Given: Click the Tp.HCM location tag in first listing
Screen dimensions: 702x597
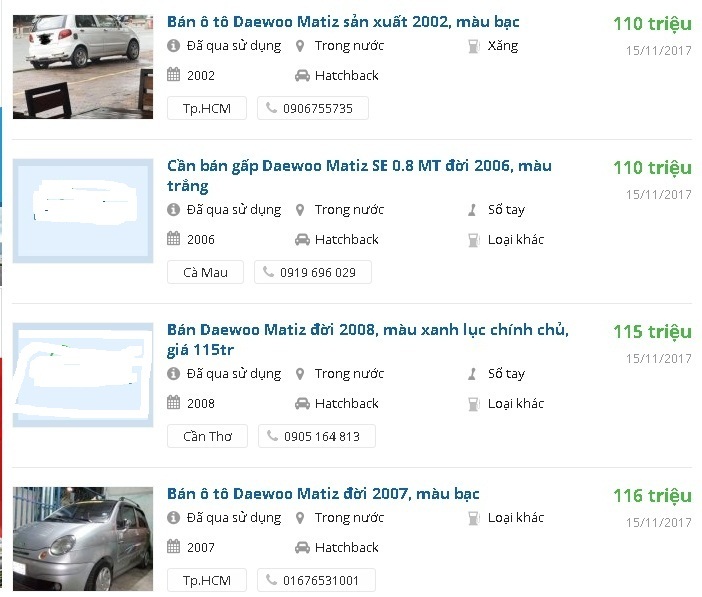Looking at the screenshot, I should (x=205, y=108).
